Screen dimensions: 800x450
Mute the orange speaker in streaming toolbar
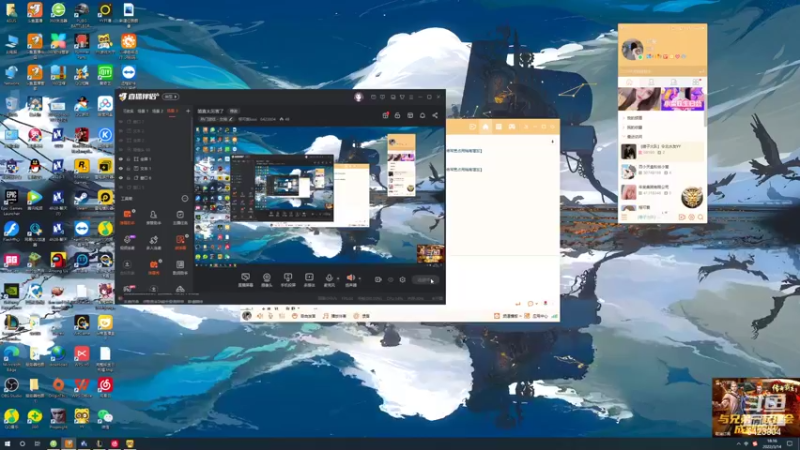(351, 279)
